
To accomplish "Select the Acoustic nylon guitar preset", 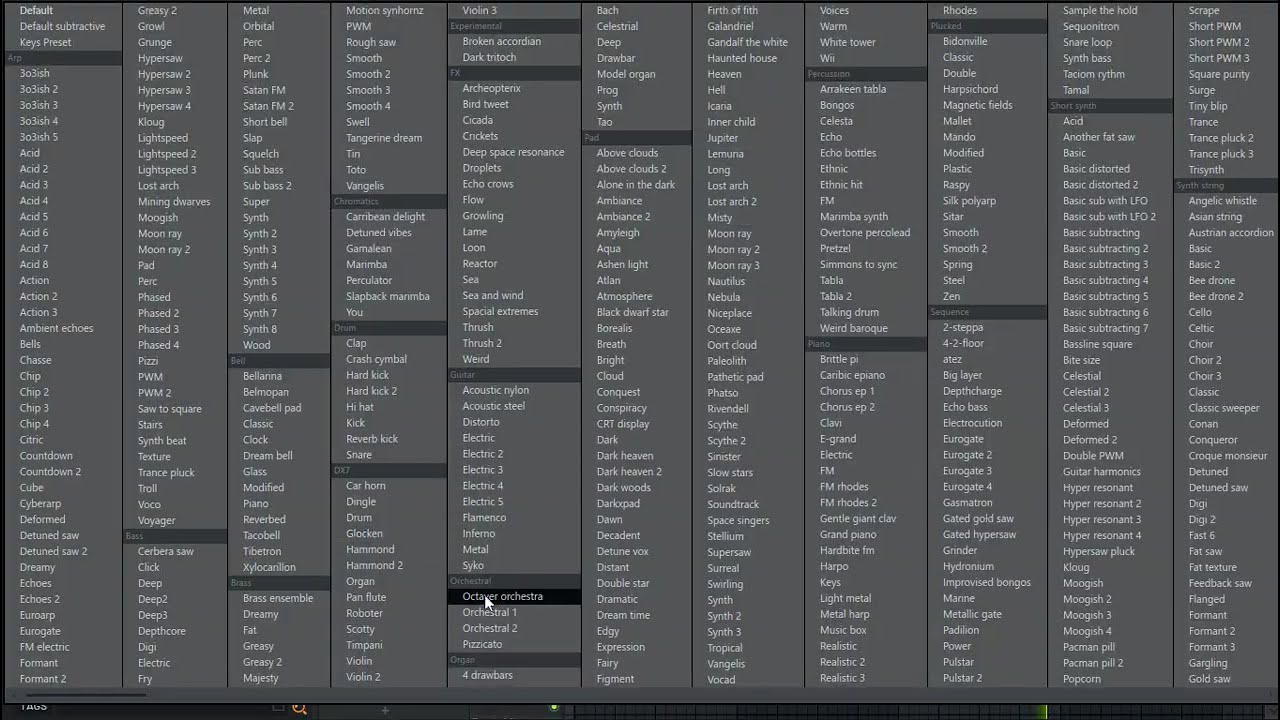I will [496, 390].
